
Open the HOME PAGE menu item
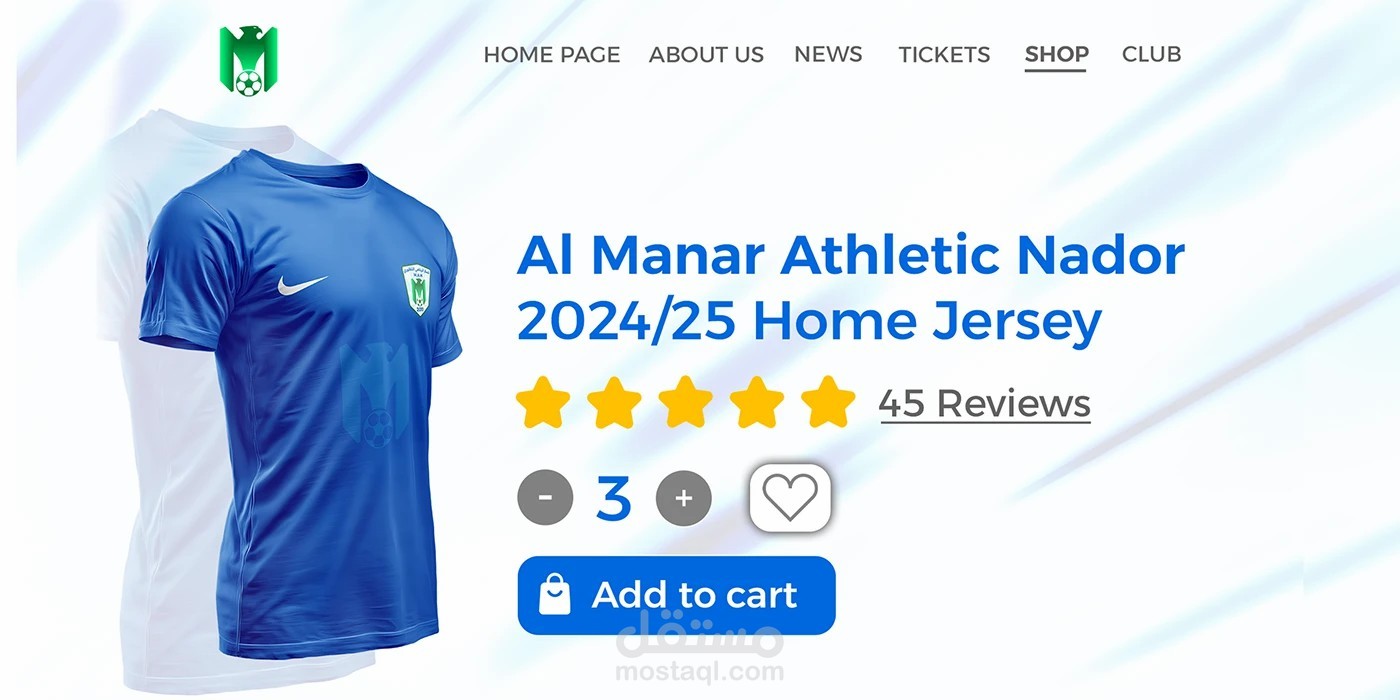coord(552,54)
